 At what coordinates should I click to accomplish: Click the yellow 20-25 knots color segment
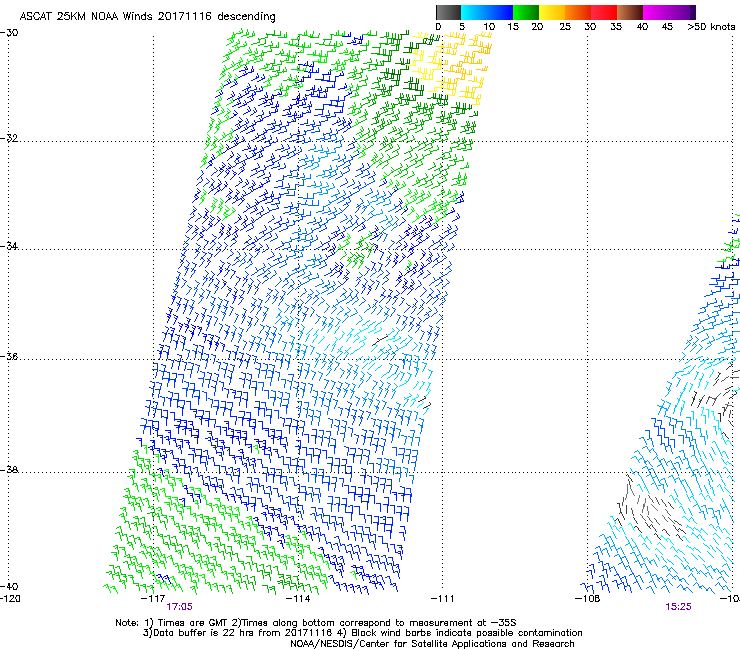tap(552, 12)
